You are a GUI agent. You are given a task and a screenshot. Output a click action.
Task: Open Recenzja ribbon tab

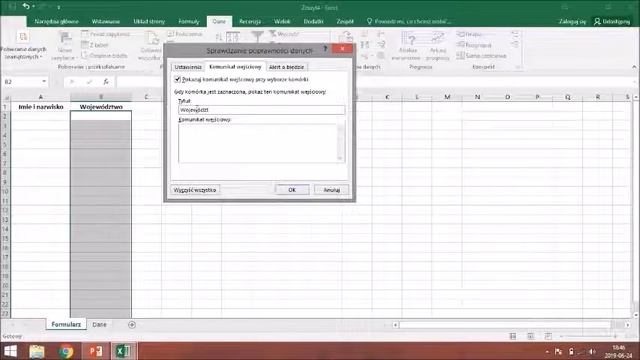click(250, 21)
